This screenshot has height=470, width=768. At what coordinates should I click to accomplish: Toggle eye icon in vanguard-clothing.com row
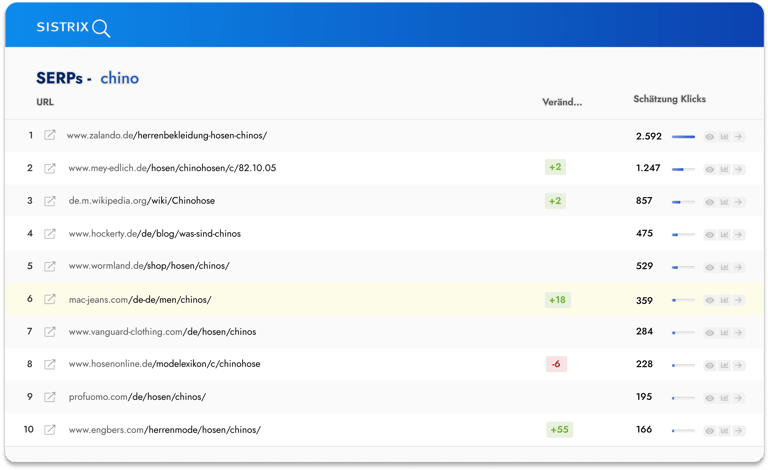click(x=709, y=333)
